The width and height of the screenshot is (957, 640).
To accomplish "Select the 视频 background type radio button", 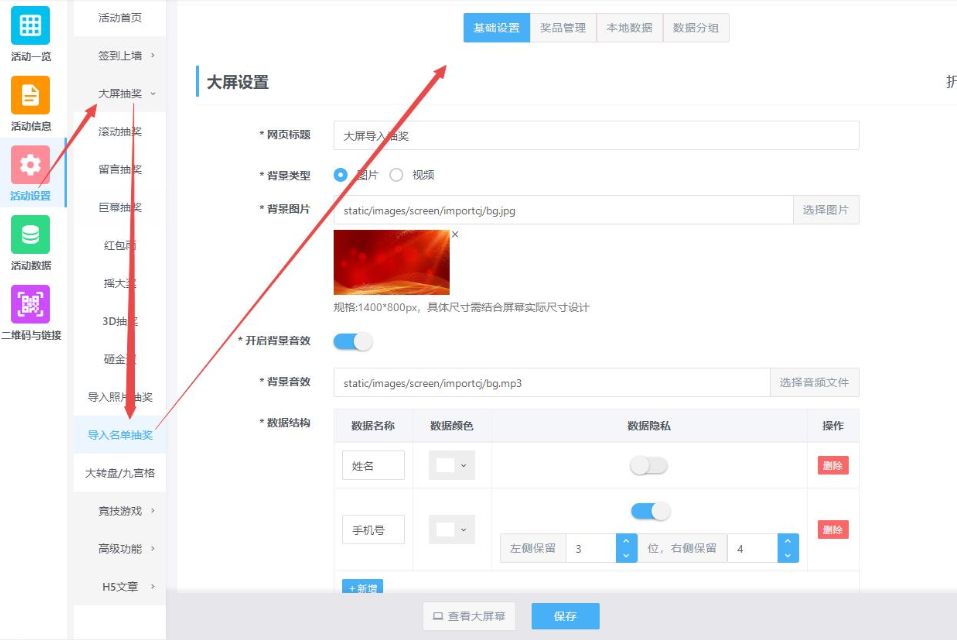I will 396,175.
